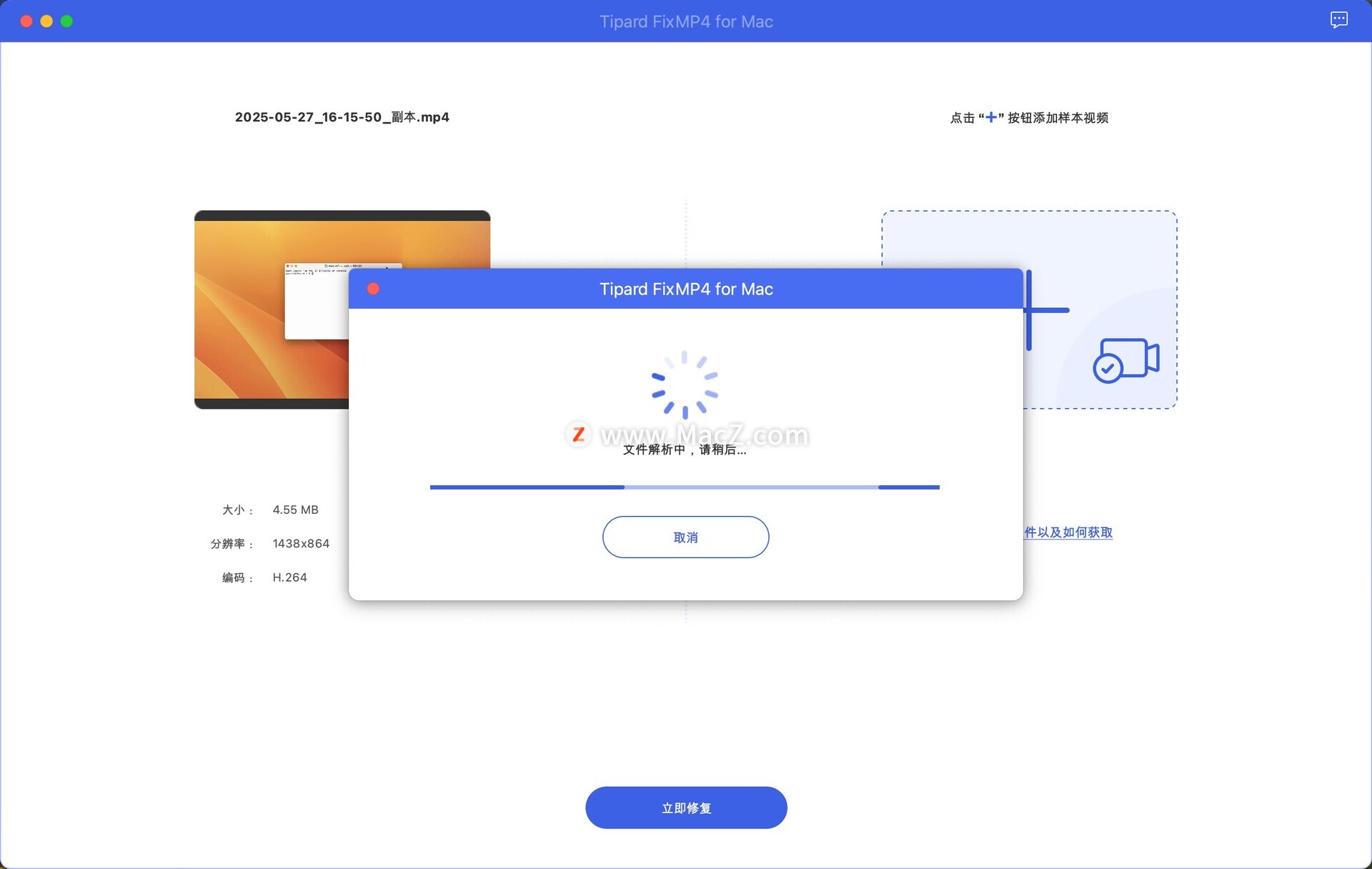Click main window green zoom button
Viewport: 1372px width, 869px height.
[66, 21]
